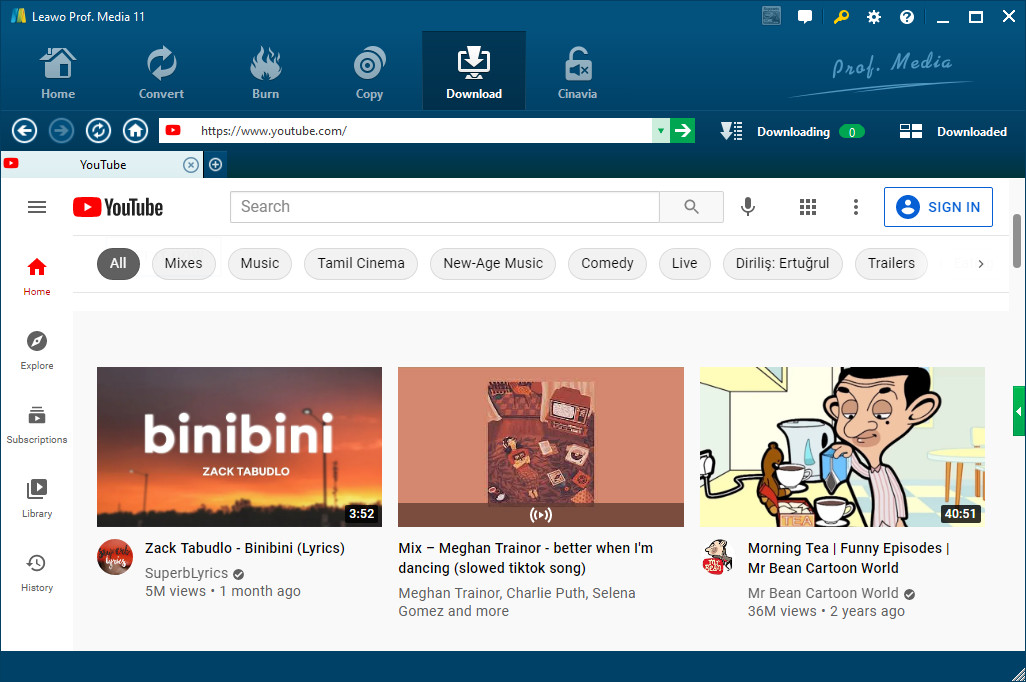The height and width of the screenshot is (682, 1026).
Task: Click the YouTube Search input field
Action: pos(445,207)
